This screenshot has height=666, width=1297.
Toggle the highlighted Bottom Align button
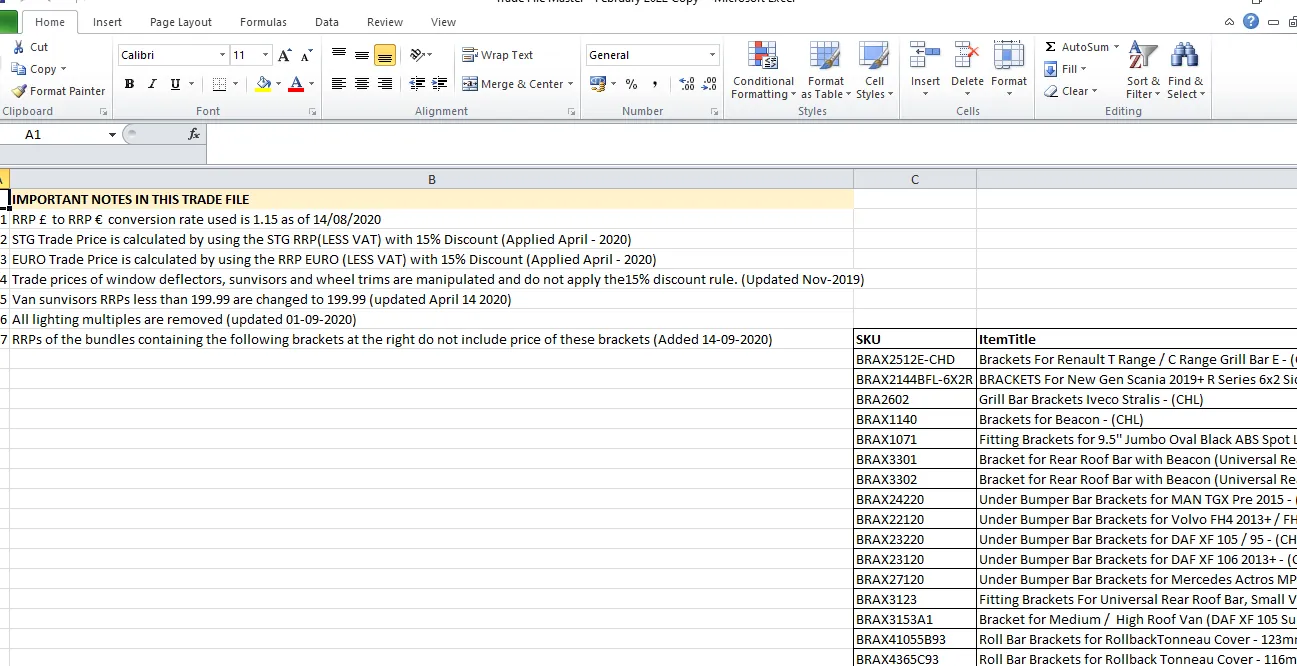(385, 55)
